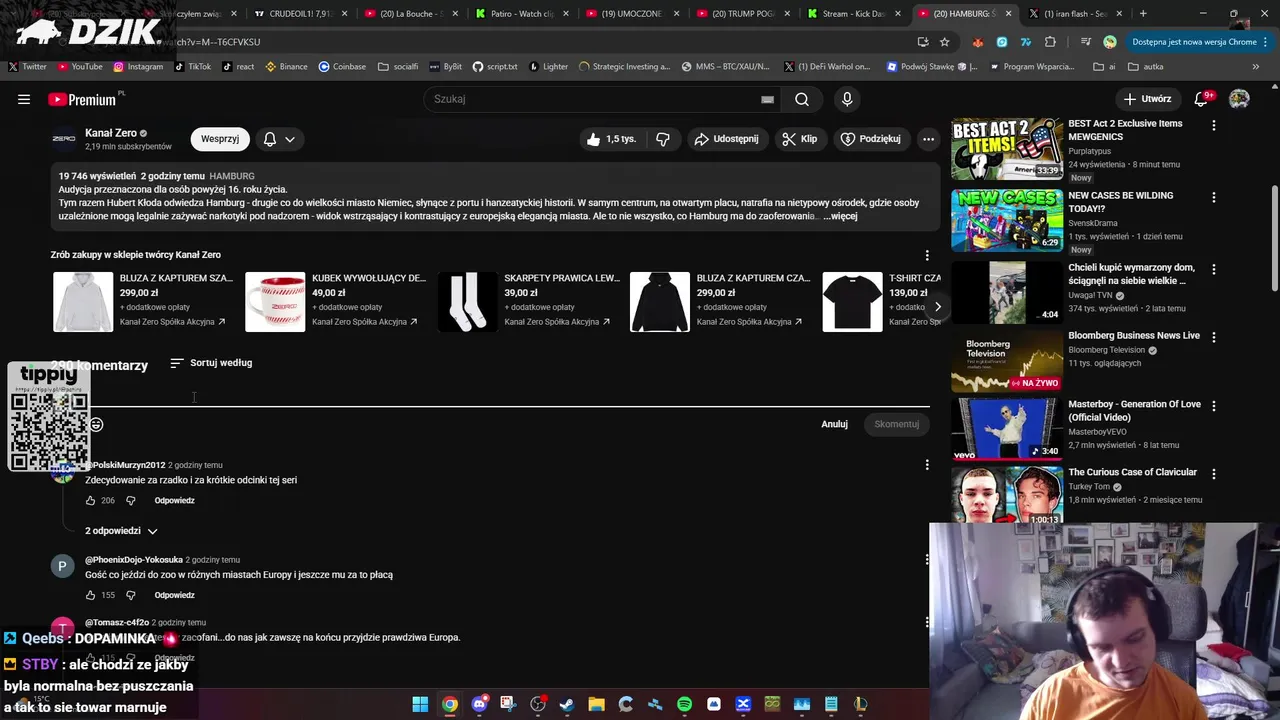Open Masterboy Generation Of Love thumbnail
1280x720 pixels.
click(x=1007, y=429)
